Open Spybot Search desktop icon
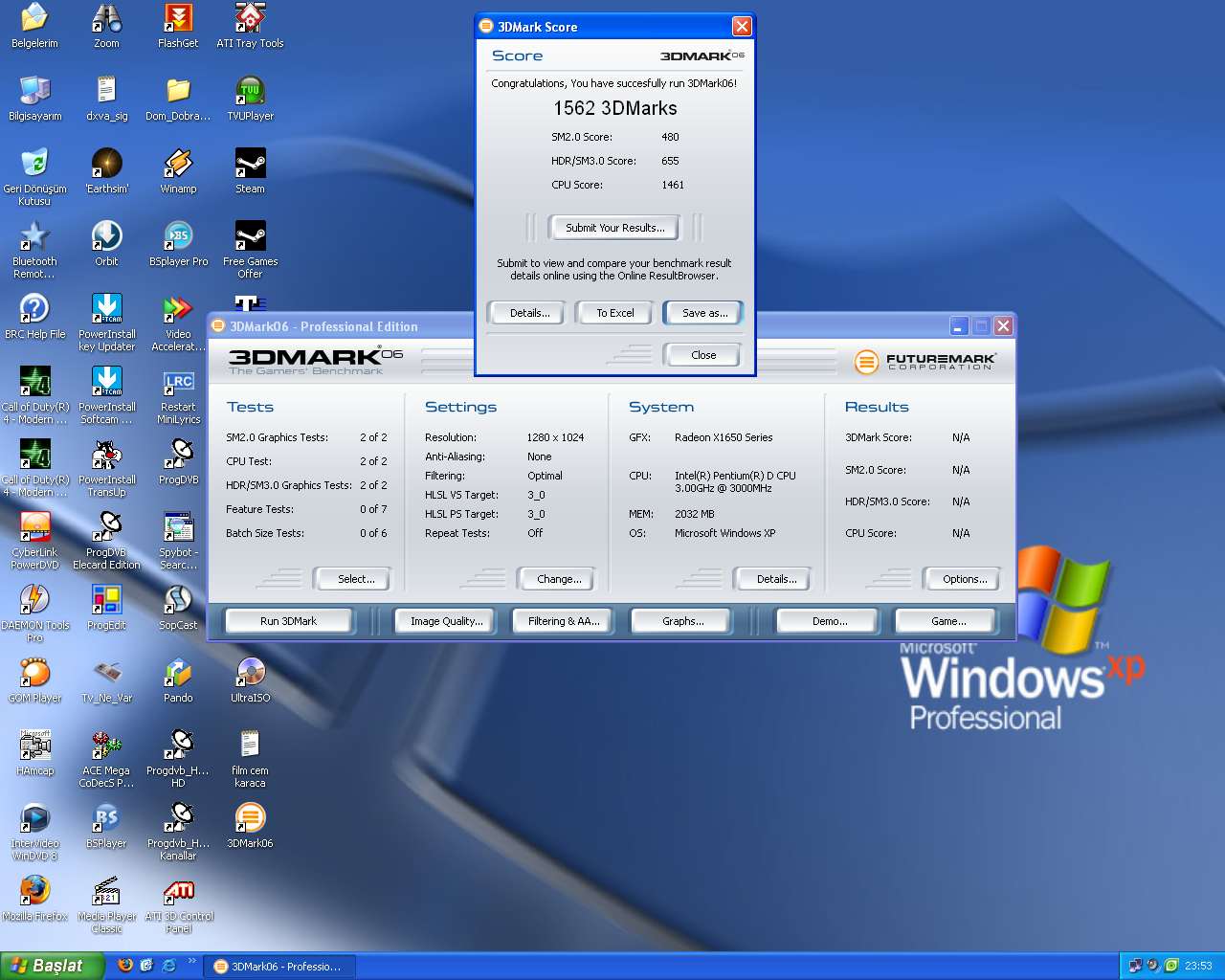This screenshot has width=1225, height=980. (x=178, y=541)
